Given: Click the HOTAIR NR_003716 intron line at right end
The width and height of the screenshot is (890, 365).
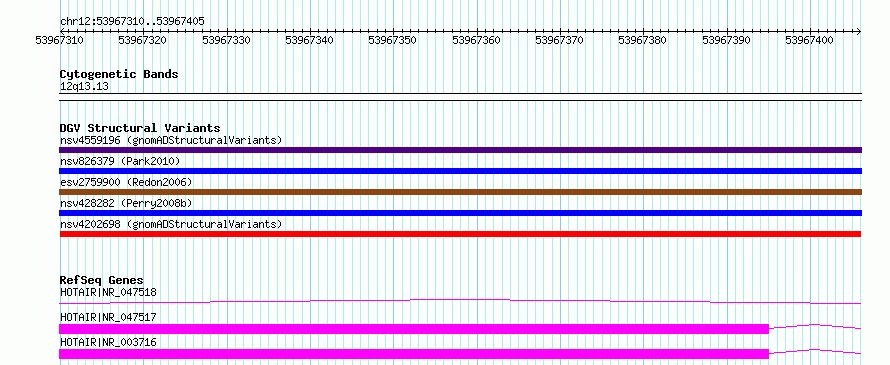Looking at the screenshot, I should click(x=815, y=351).
